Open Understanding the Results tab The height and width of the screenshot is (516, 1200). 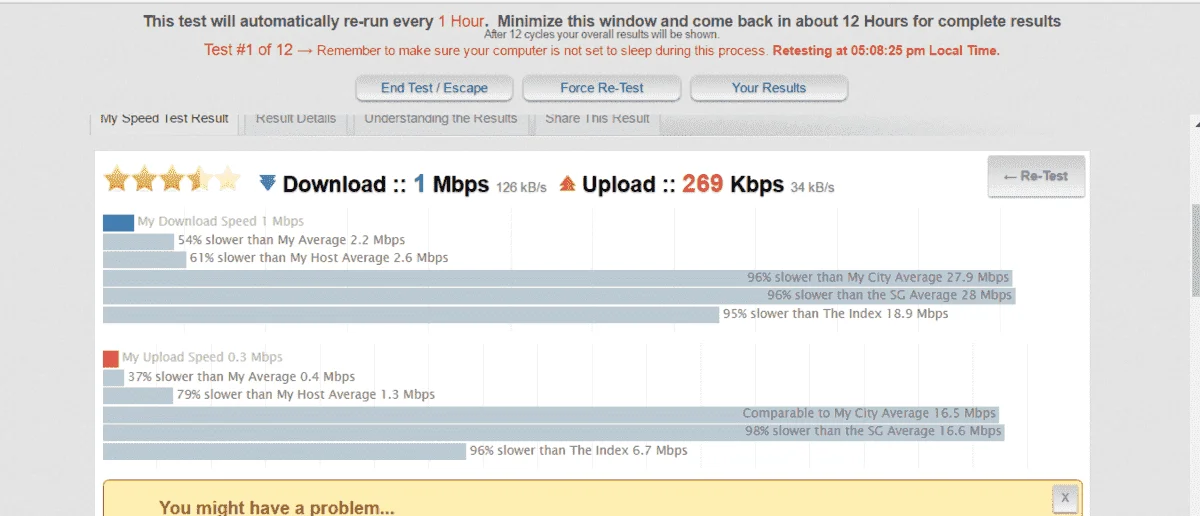coord(441,119)
